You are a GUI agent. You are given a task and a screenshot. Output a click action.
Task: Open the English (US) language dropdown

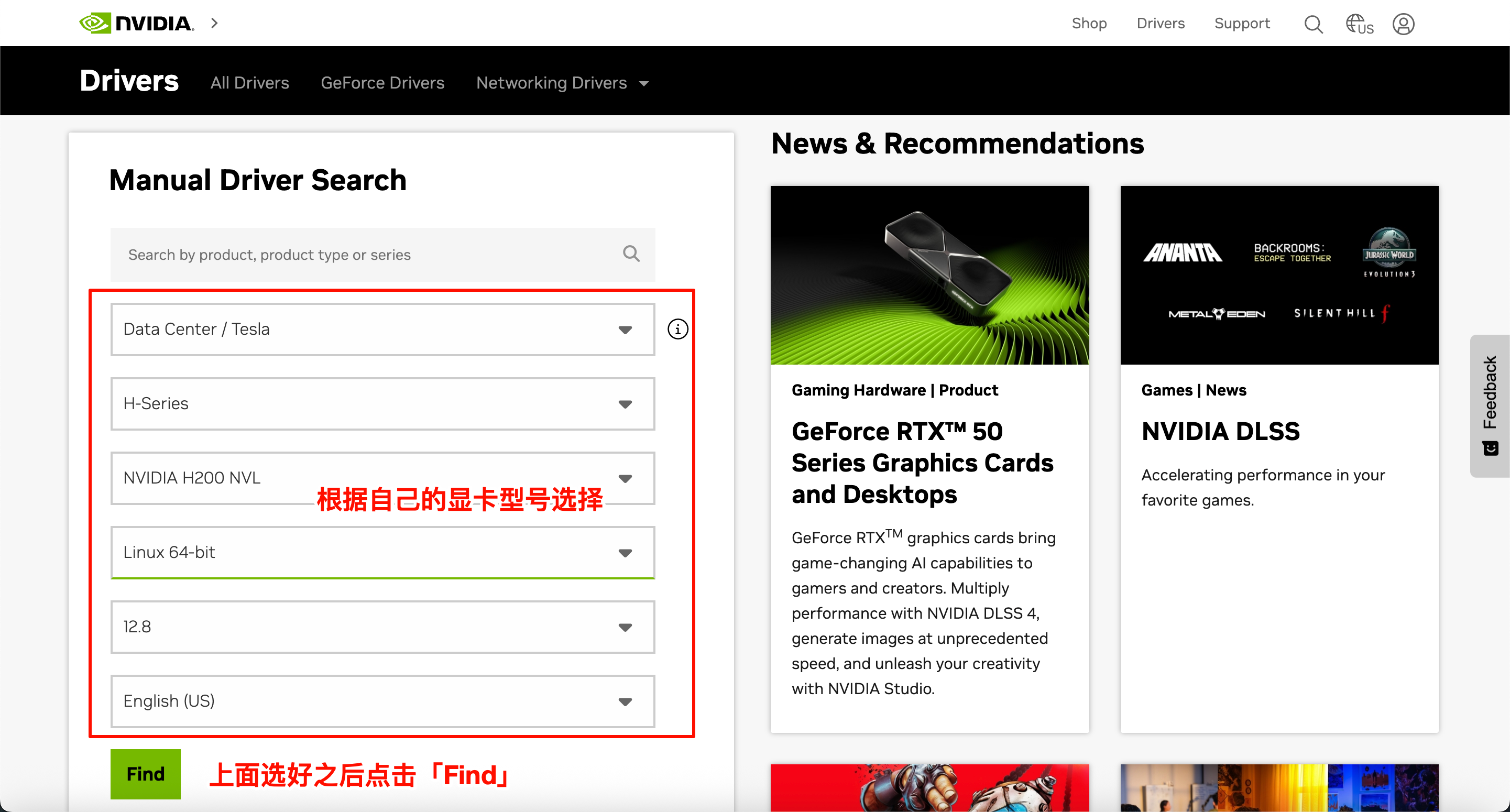point(382,700)
